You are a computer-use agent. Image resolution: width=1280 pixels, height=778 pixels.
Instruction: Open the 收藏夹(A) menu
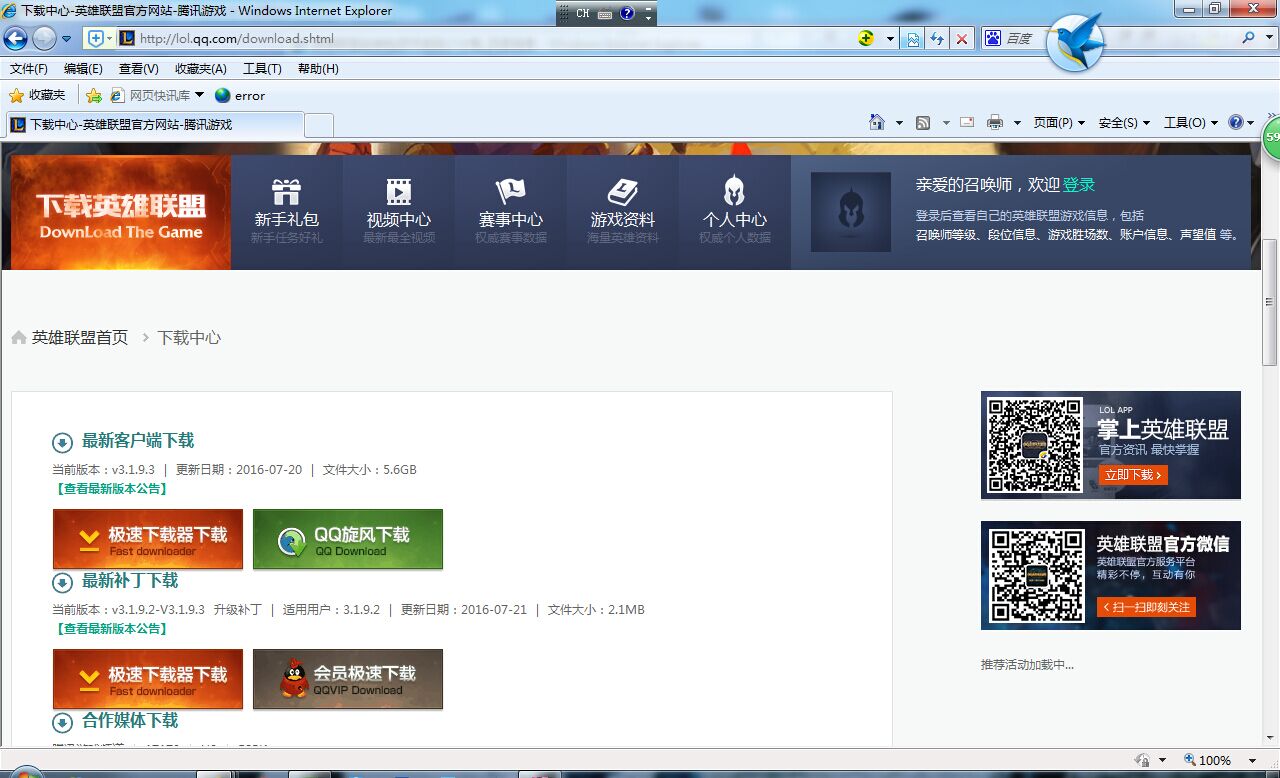[200, 69]
